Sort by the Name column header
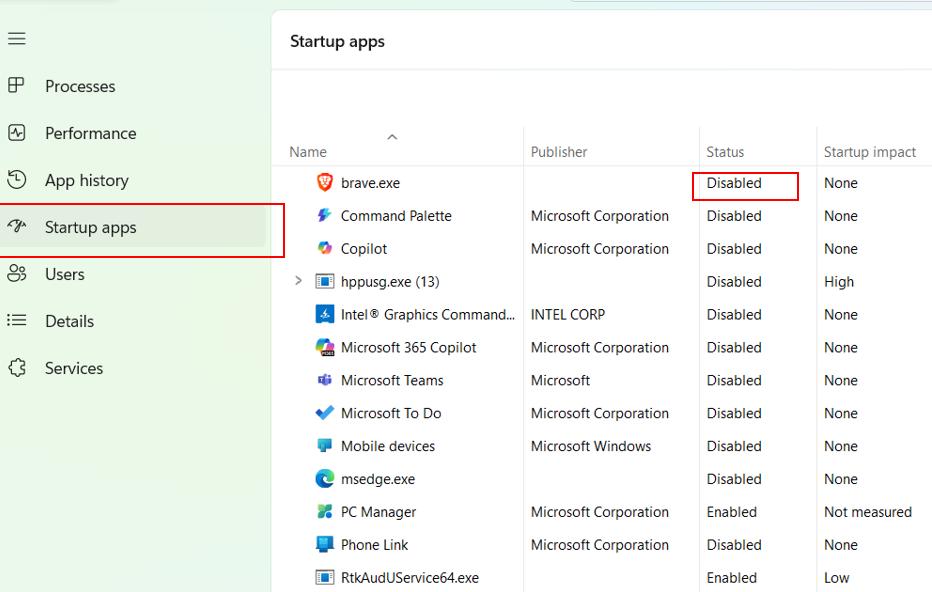The image size is (932, 592). pos(308,152)
